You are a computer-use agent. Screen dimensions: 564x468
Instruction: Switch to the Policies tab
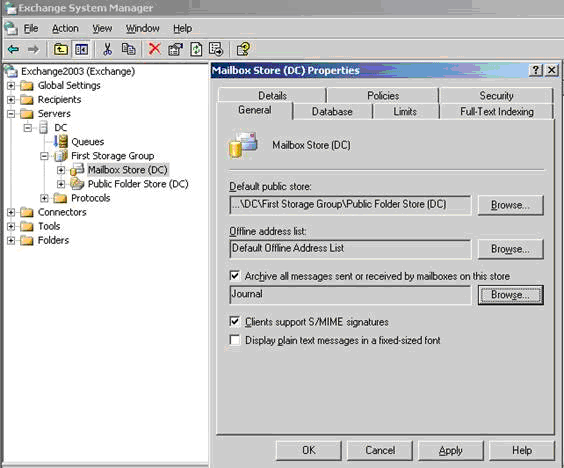coord(383,96)
